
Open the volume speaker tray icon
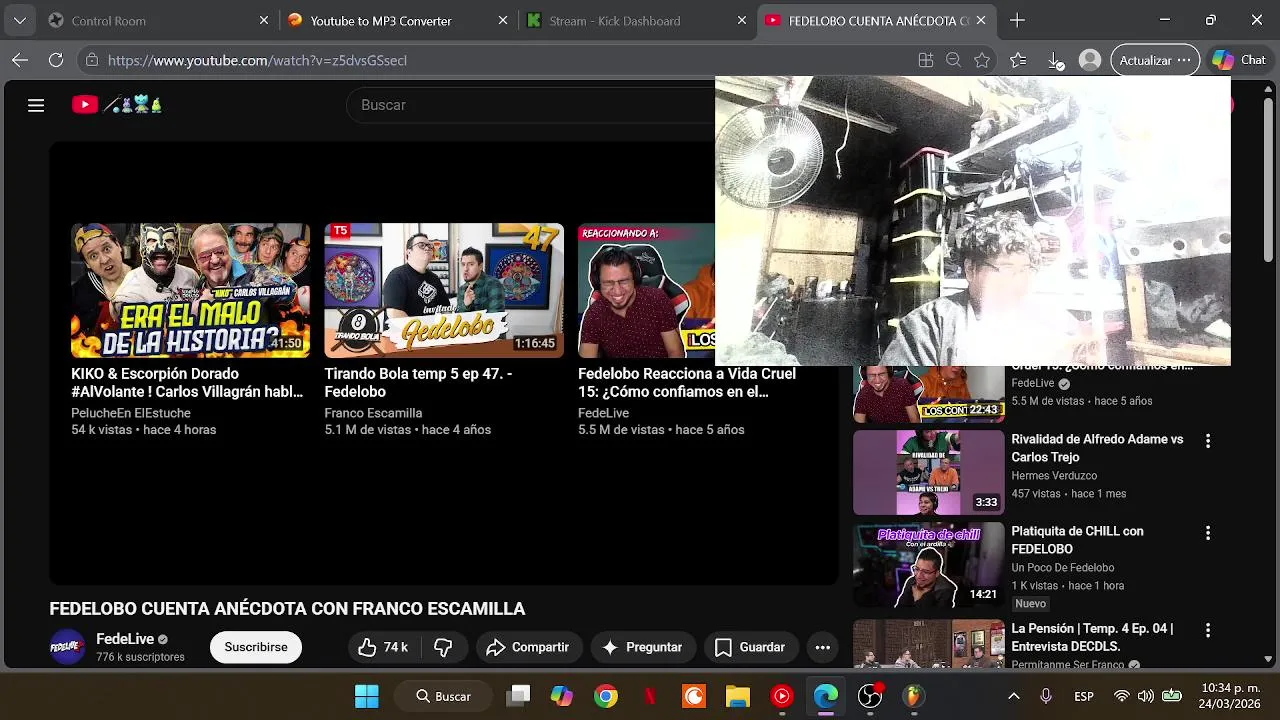click(x=1146, y=696)
